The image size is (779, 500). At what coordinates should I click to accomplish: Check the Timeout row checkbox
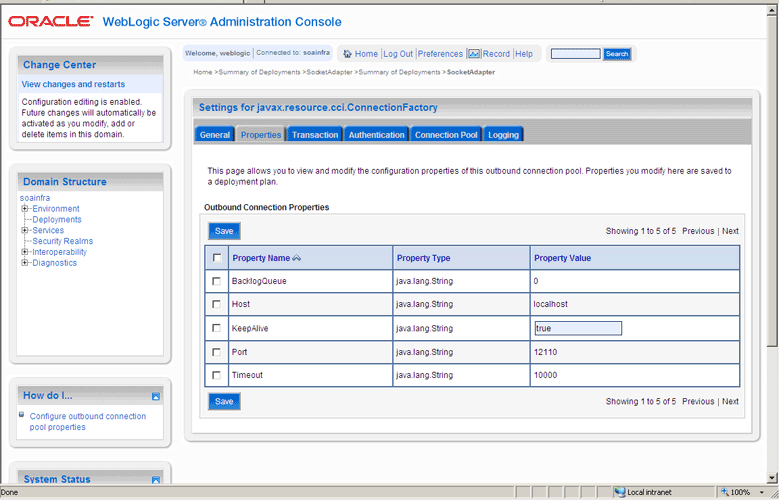(x=216, y=375)
